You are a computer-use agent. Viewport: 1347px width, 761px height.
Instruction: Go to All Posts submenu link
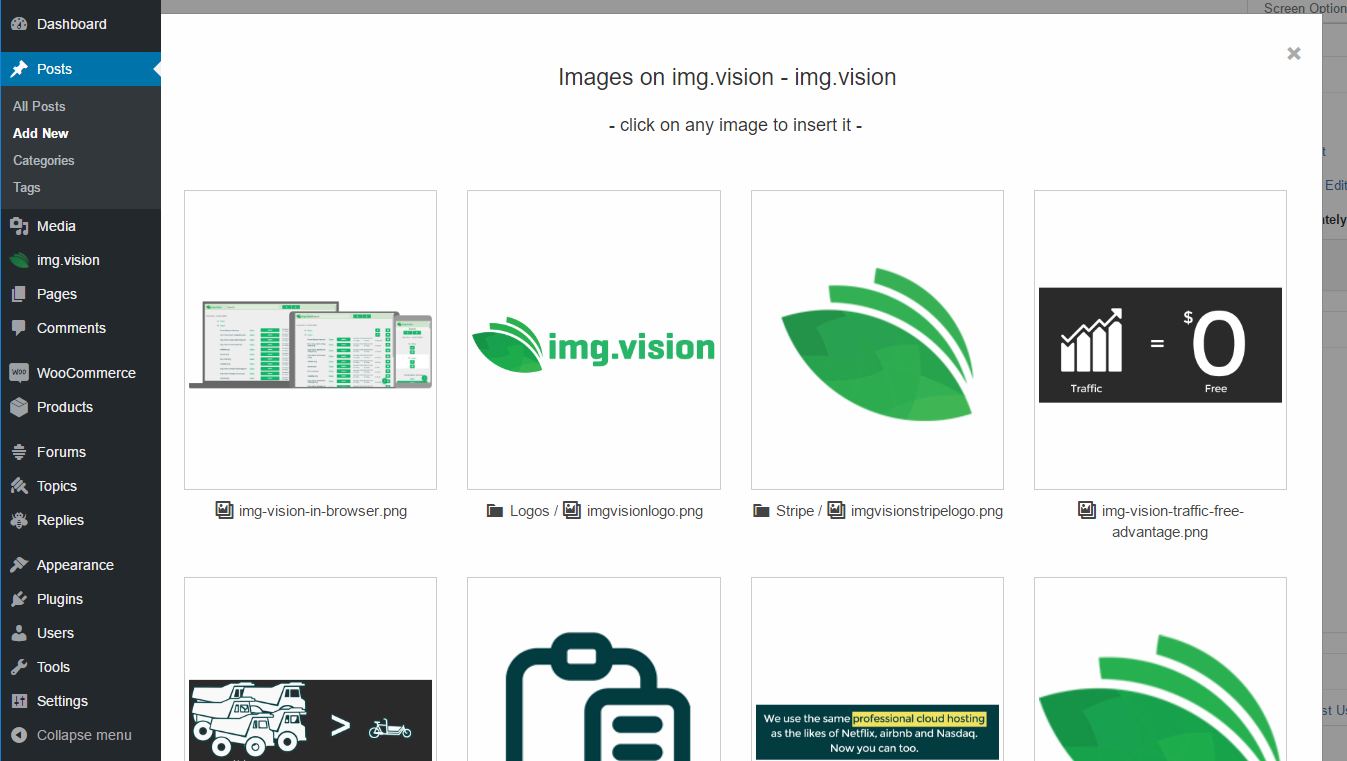39,106
